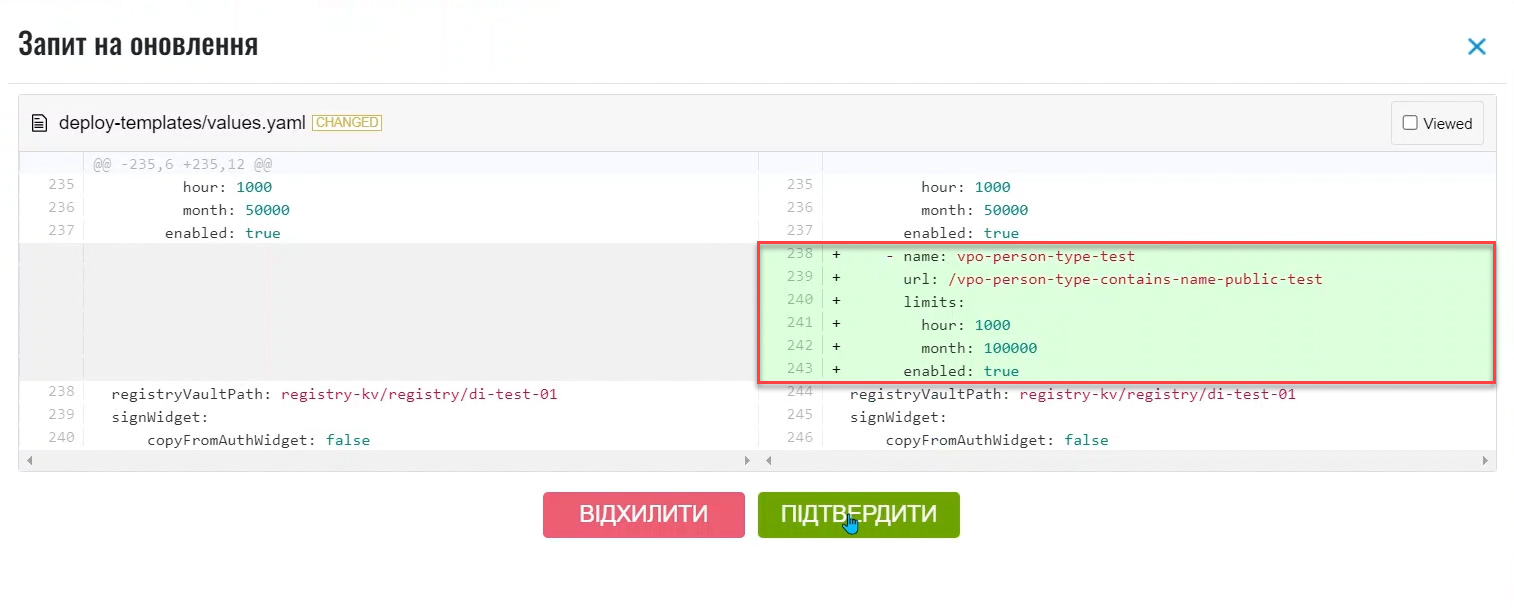This screenshot has height=608, width=1514.
Task: Click right pane 'copyFromAuthWidget: false' line
Action: [997, 440]
